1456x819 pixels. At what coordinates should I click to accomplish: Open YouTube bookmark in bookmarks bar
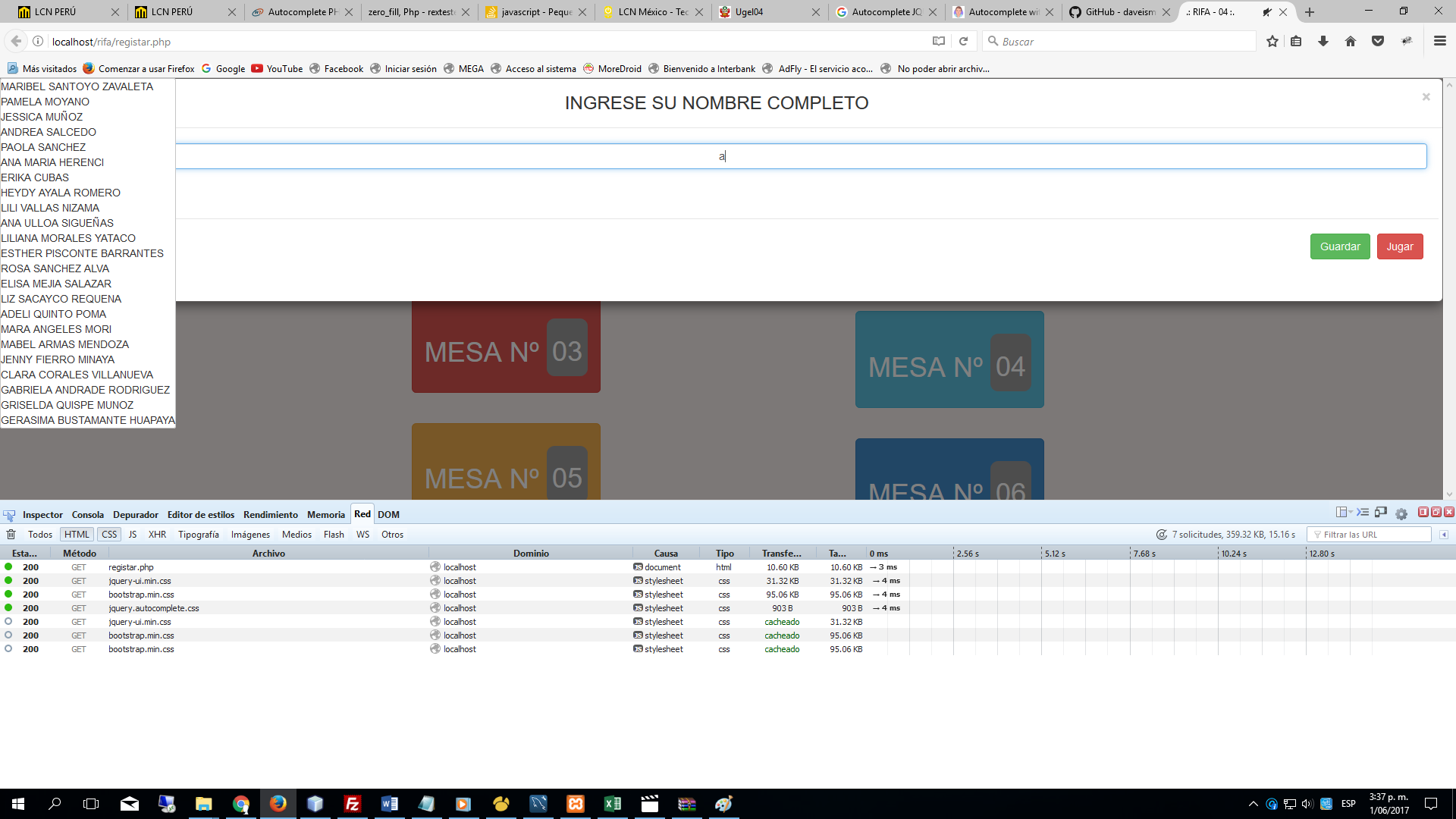click(x=278, y=69)
